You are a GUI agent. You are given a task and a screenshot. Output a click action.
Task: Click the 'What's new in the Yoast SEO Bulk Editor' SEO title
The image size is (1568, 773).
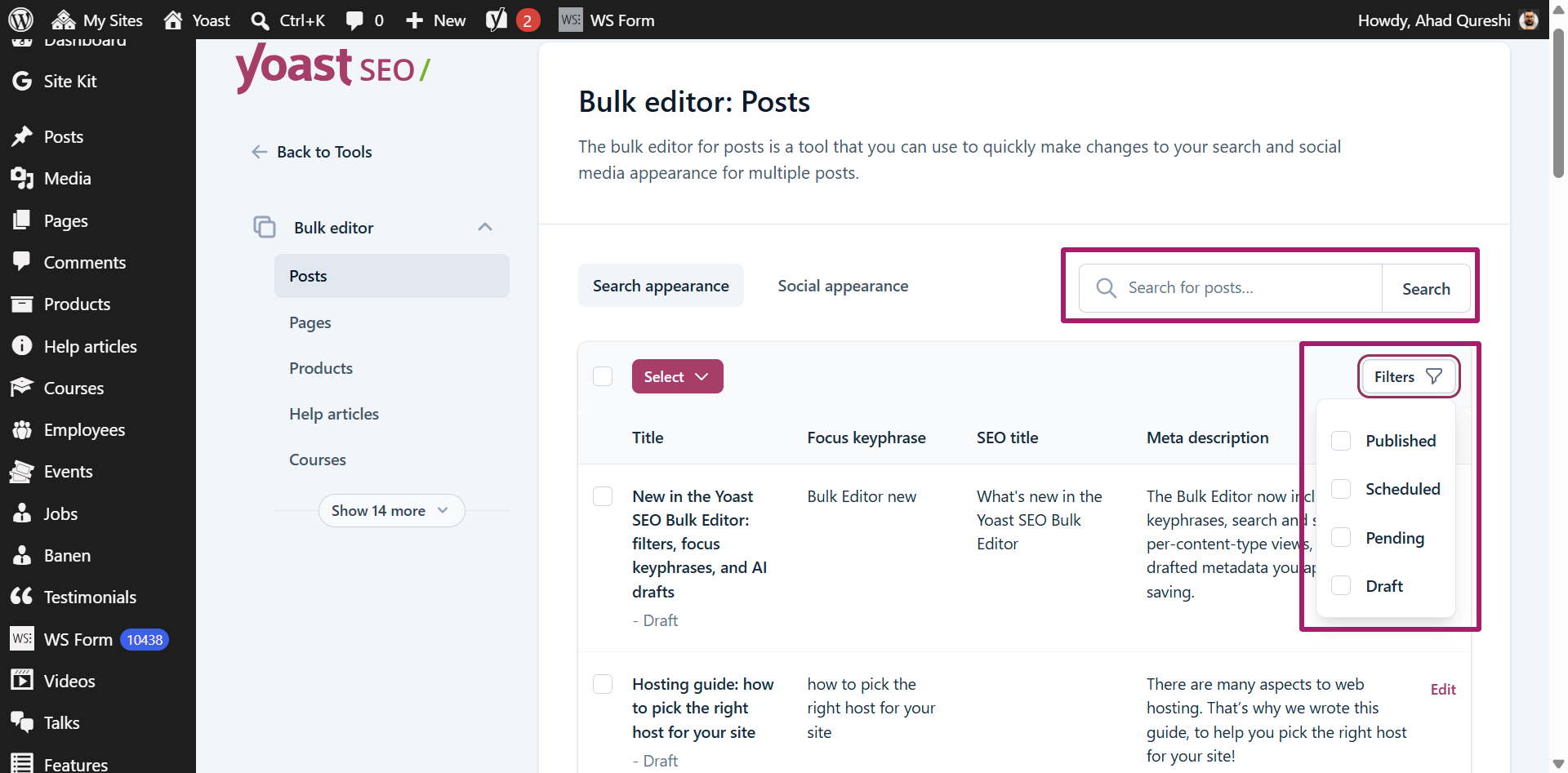click(x=1040, y=520)
